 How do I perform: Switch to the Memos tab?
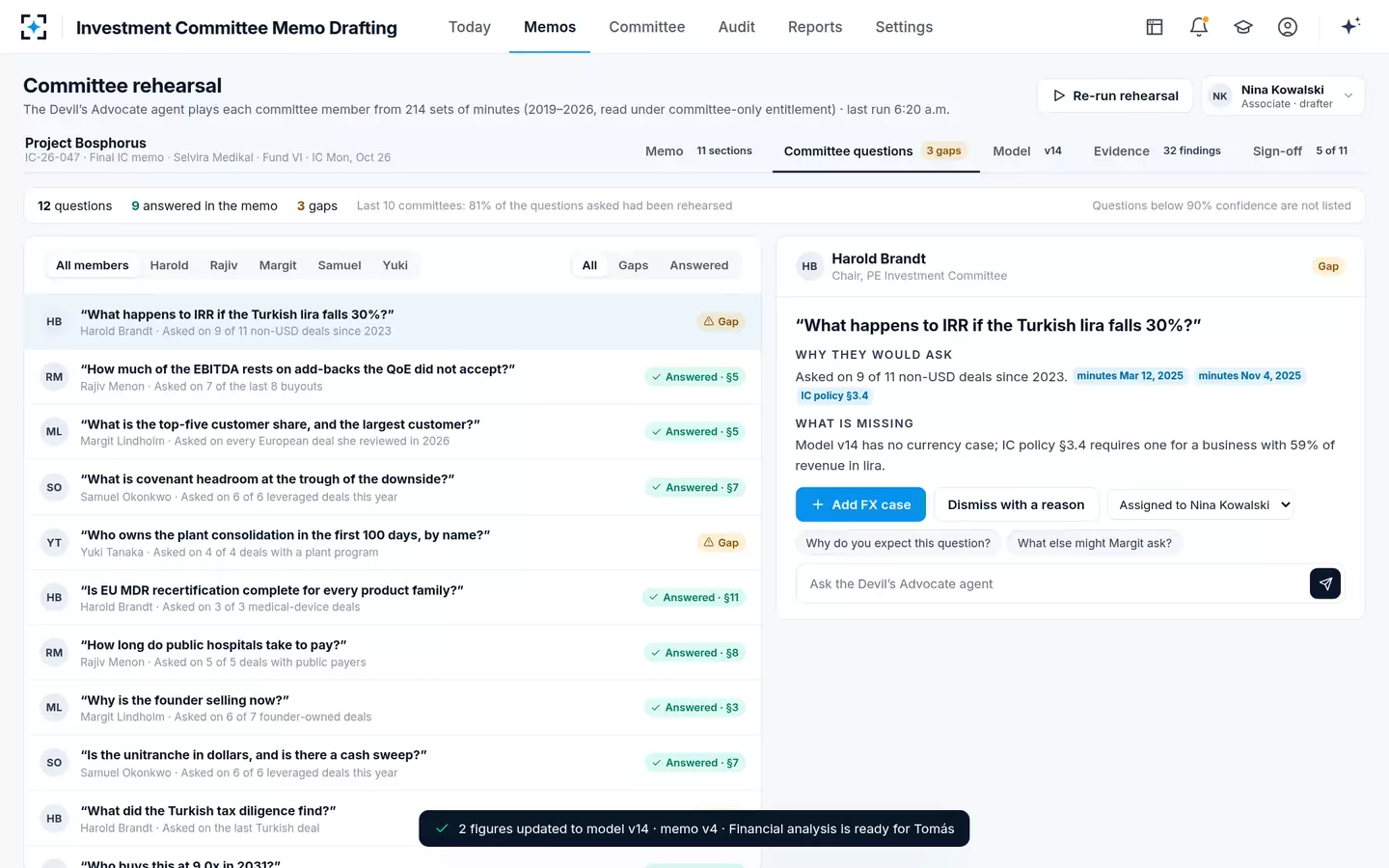(x=550, y=27)
